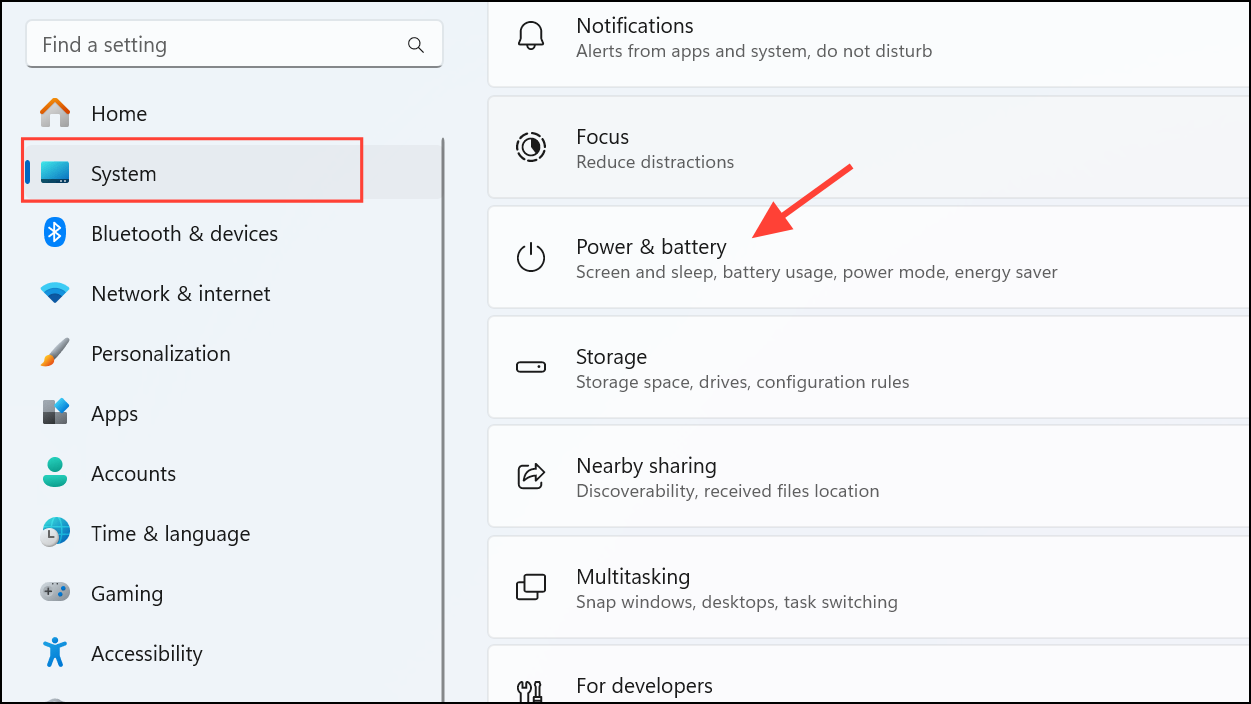Select Time & language category
1251x704 pixels.
pyautogui.click(x=170, y=534)
